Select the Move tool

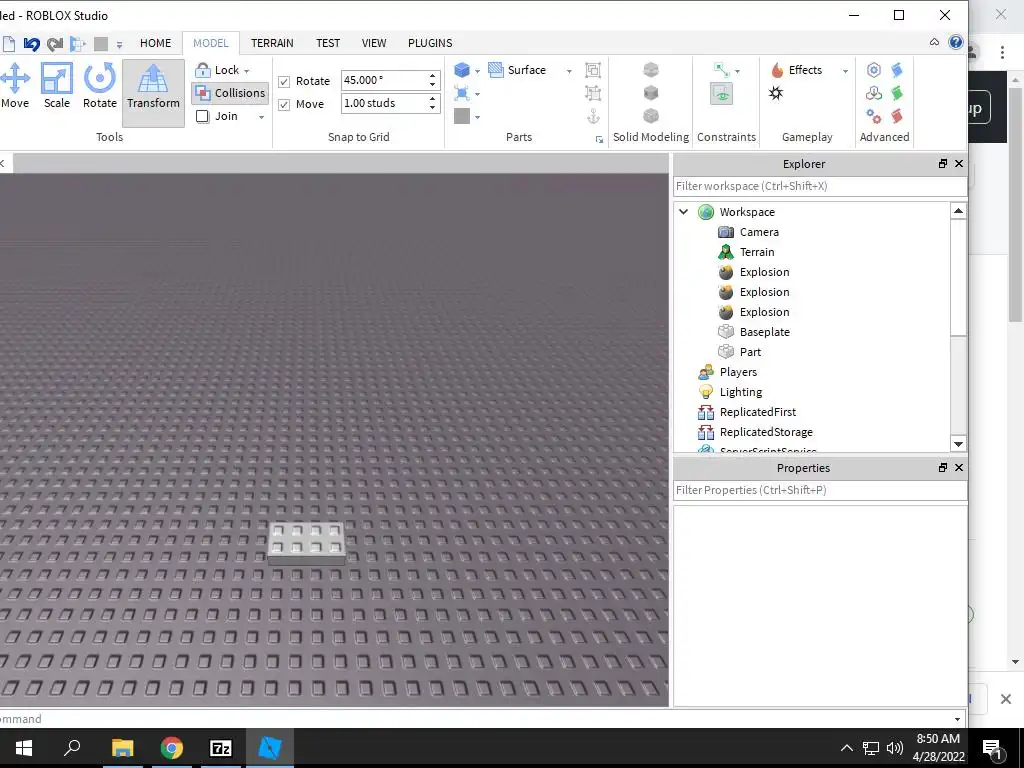[15, 86]
